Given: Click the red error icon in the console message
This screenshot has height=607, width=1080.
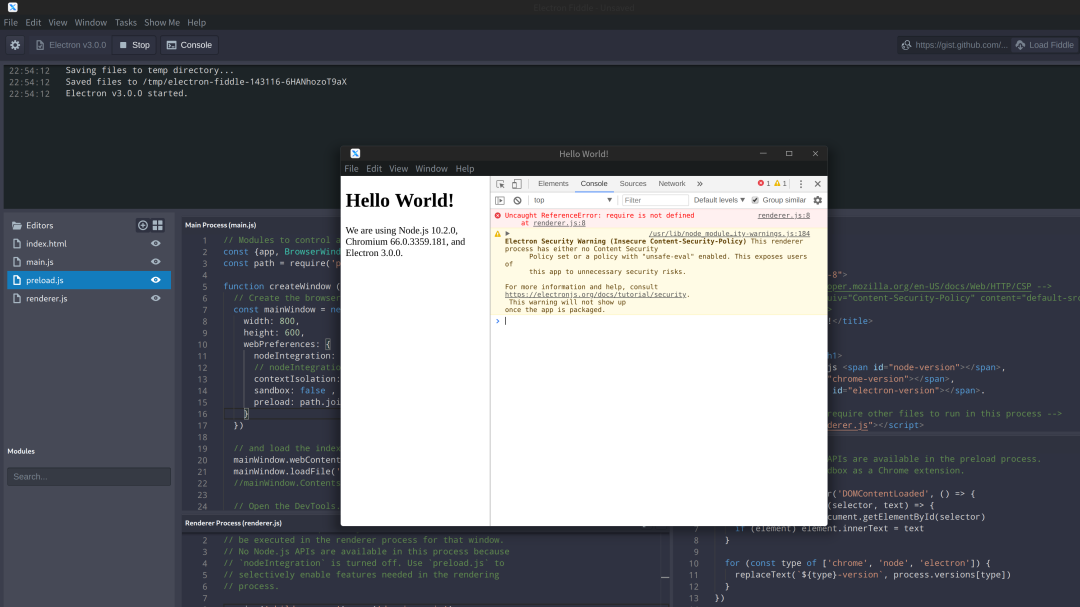Looking at the screenshot, I should (x=497, y=216).
